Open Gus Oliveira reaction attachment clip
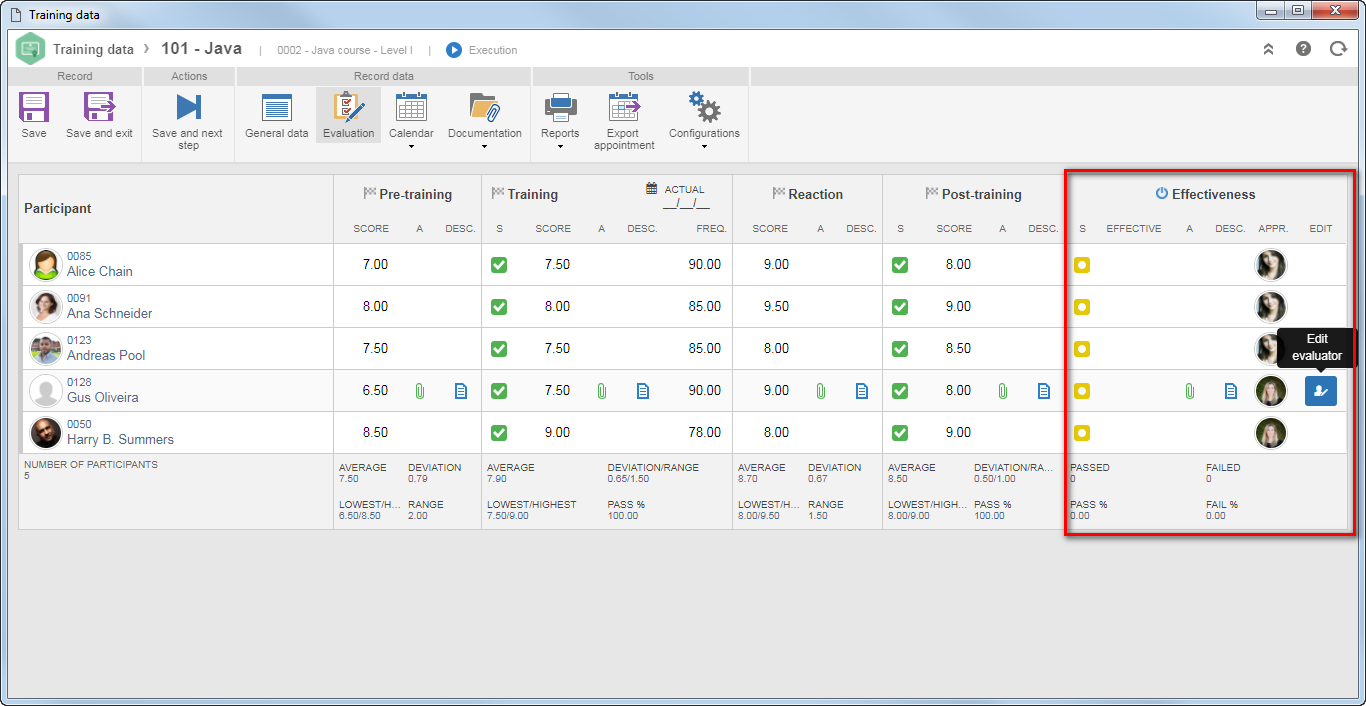The image size is (1366, 706). (x=821, y=391)
